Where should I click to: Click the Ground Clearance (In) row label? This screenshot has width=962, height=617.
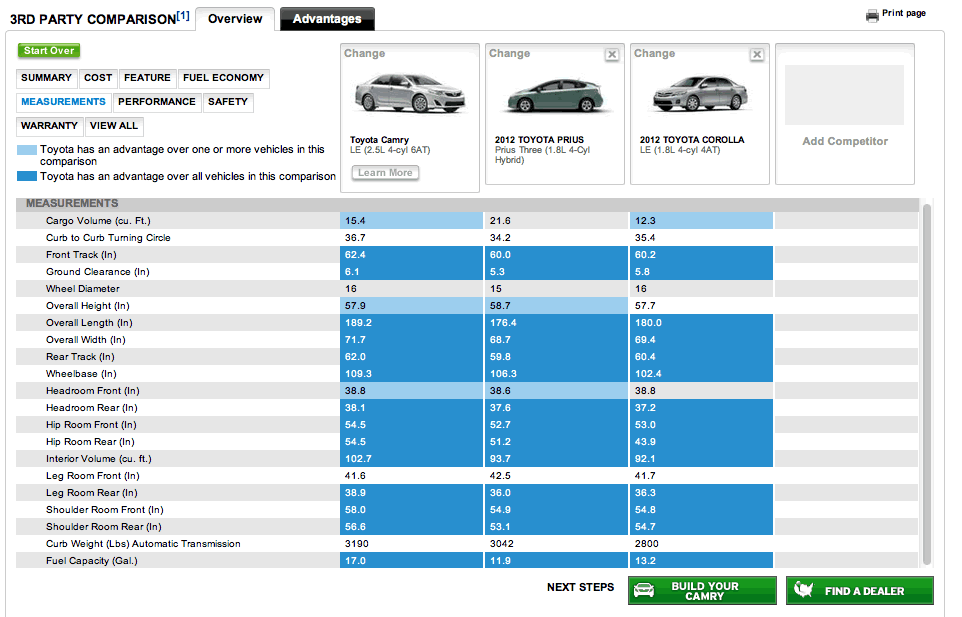[x=98, y=272]
